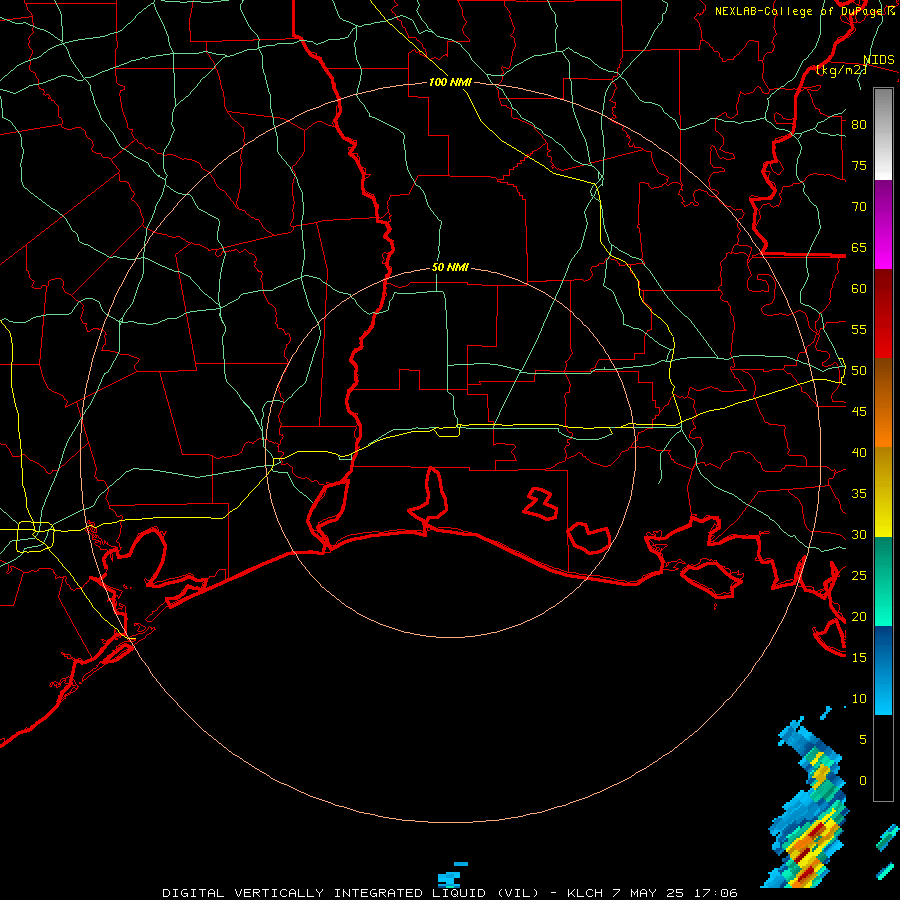This screenshot has height=900, width=900.
Task: Select the legend value "25"
Action: pyautogui.click(x=859, y=576)
